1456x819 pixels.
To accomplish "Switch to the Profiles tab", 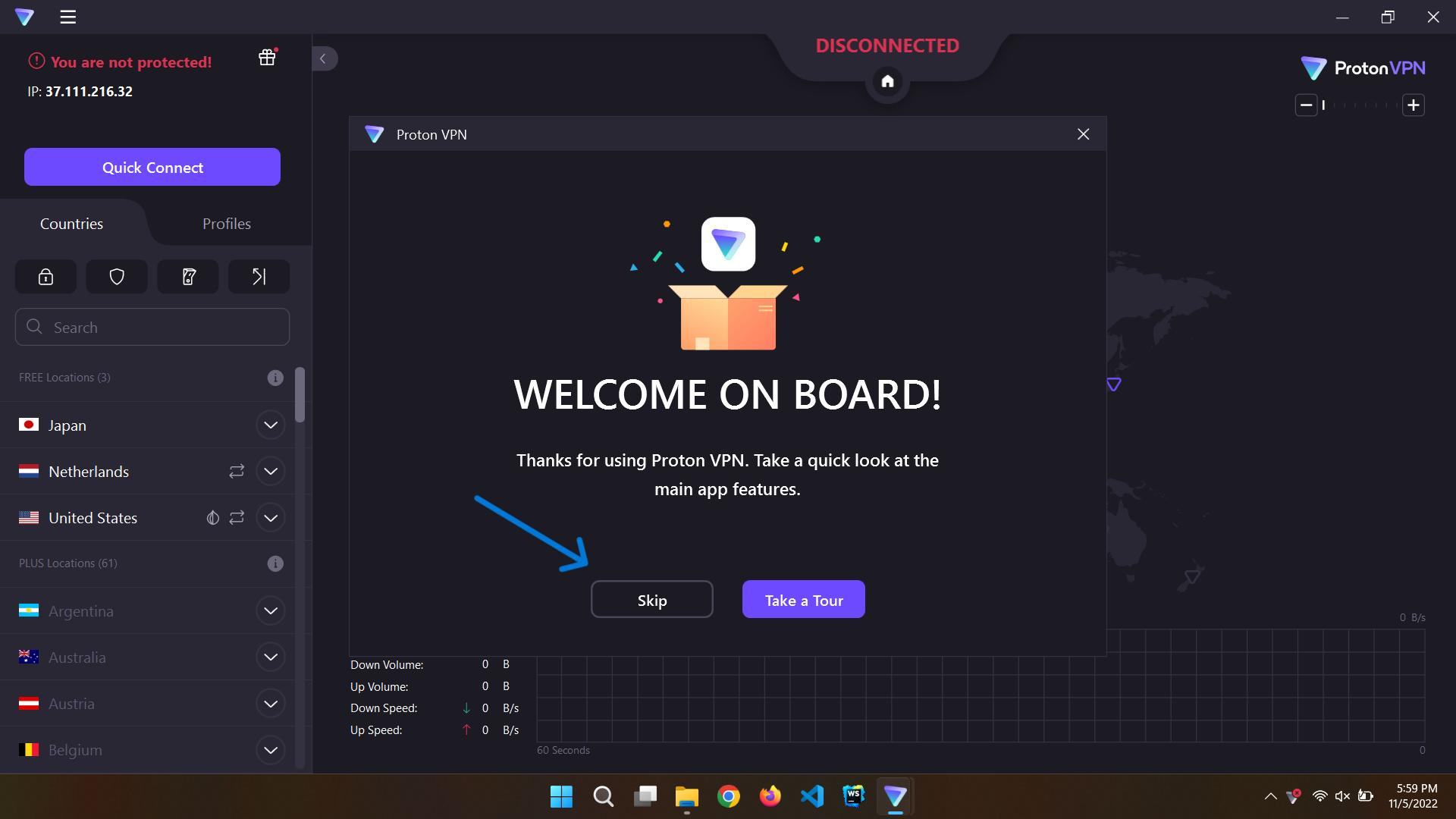I will point(226,224).
